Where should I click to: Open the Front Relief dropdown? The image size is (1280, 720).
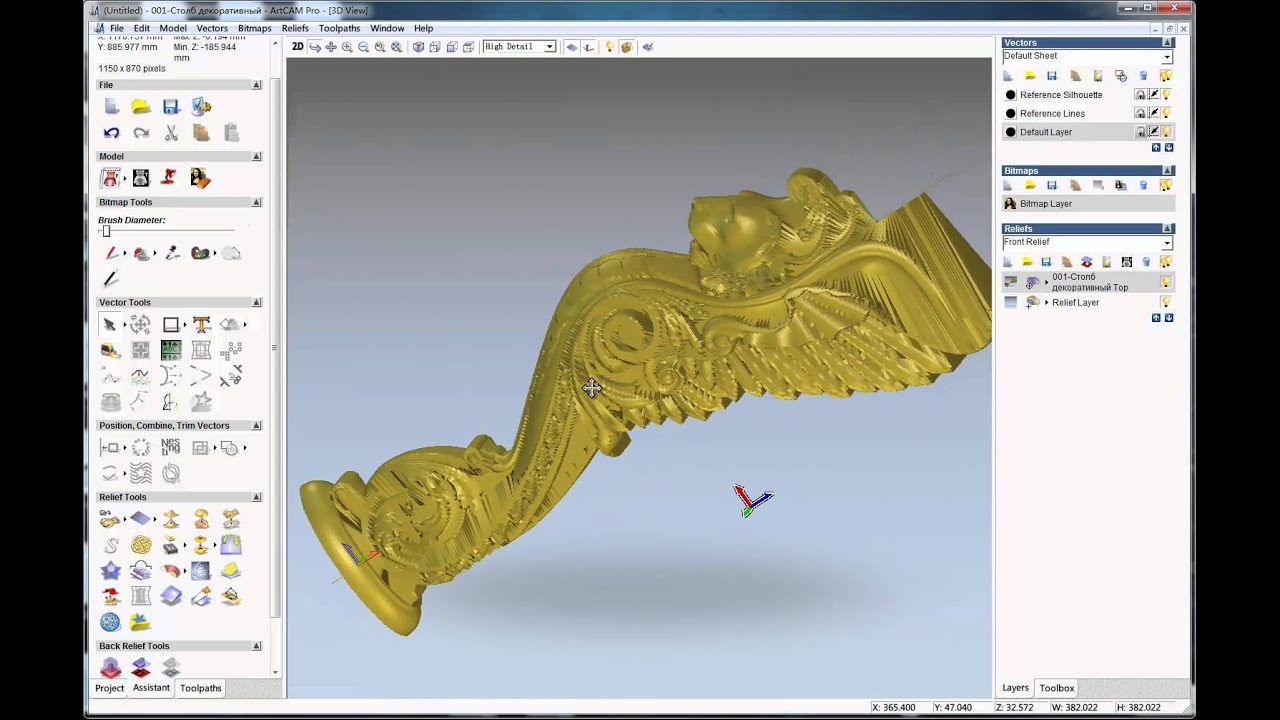coord(1166,243)
